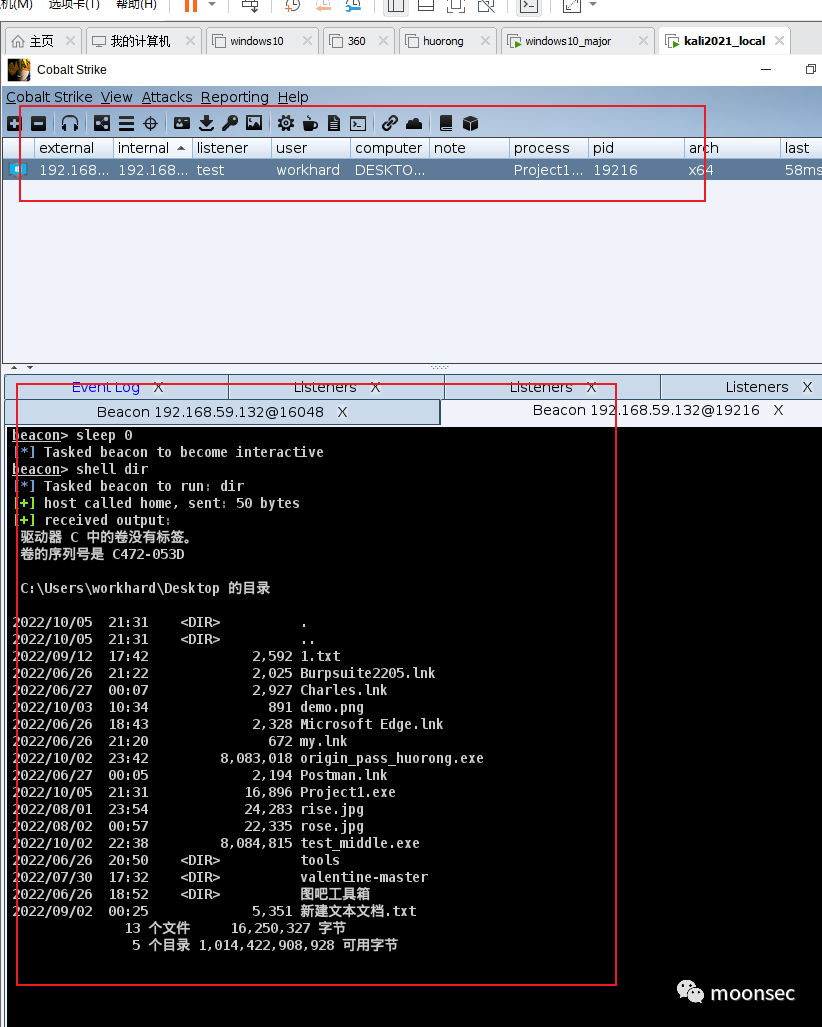Switch to session table view icon
The width and height of the screenshot is (822, 1027).
click(x=126, y=123)
